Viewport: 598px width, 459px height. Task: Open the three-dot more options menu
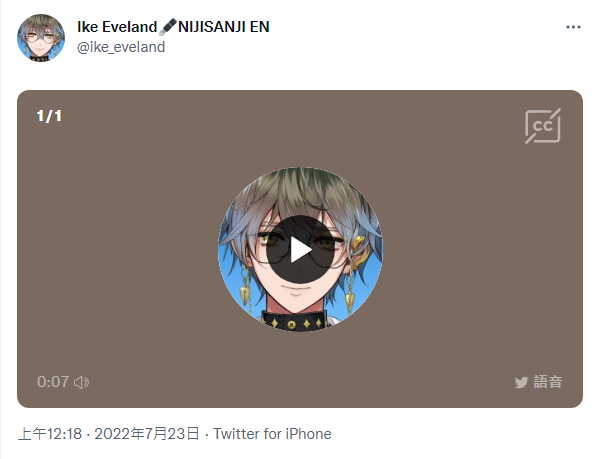click(x=573, y=27)
